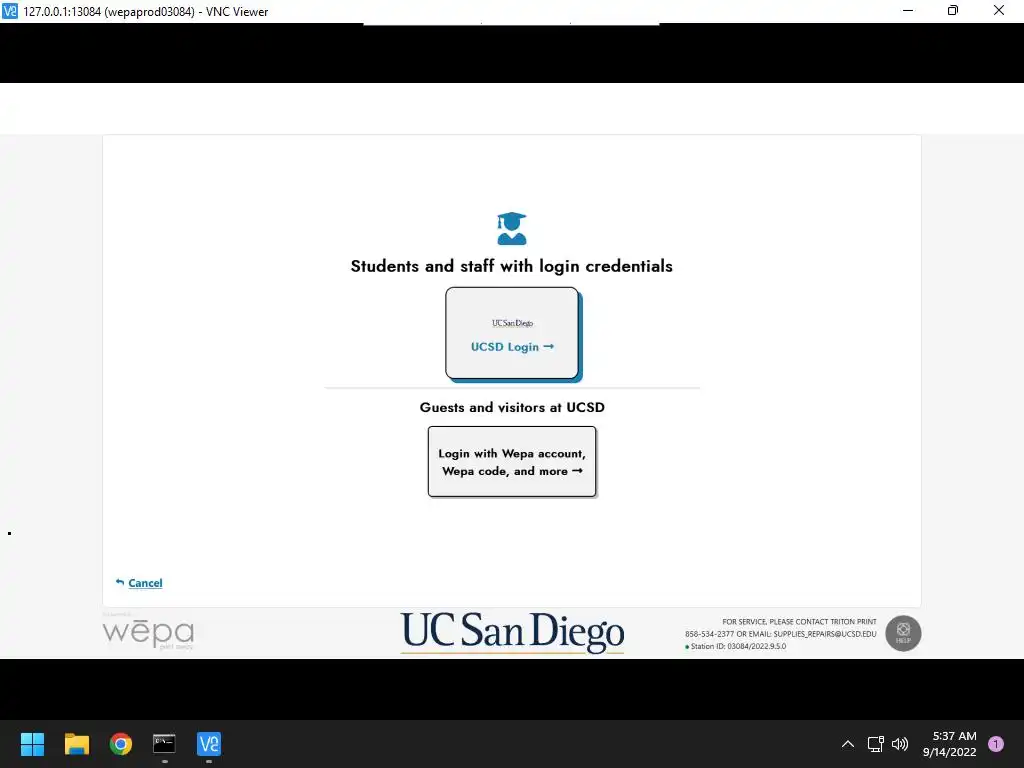
Task: Click the SUPPLIES_REPAIRS@UCSD.EDU email text
Action: (x=825, y=634)
